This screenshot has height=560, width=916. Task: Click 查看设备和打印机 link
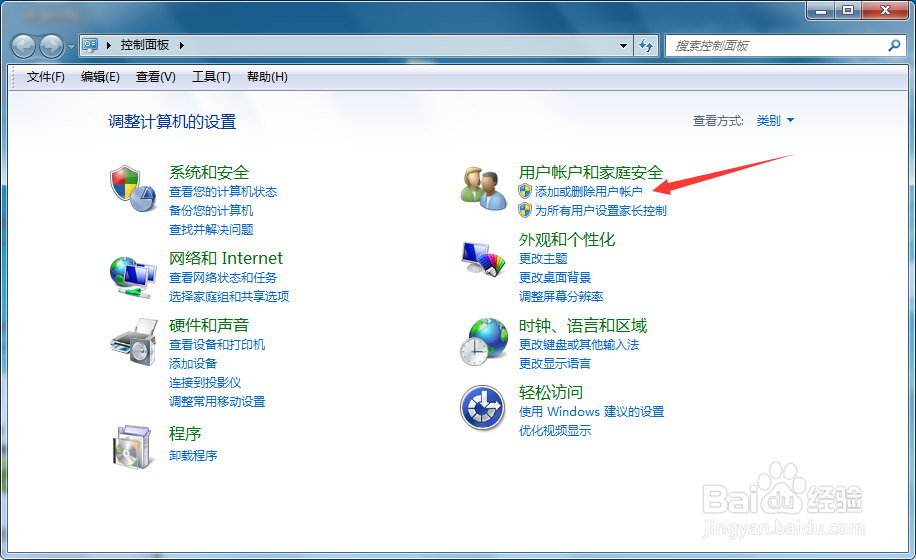217,345
